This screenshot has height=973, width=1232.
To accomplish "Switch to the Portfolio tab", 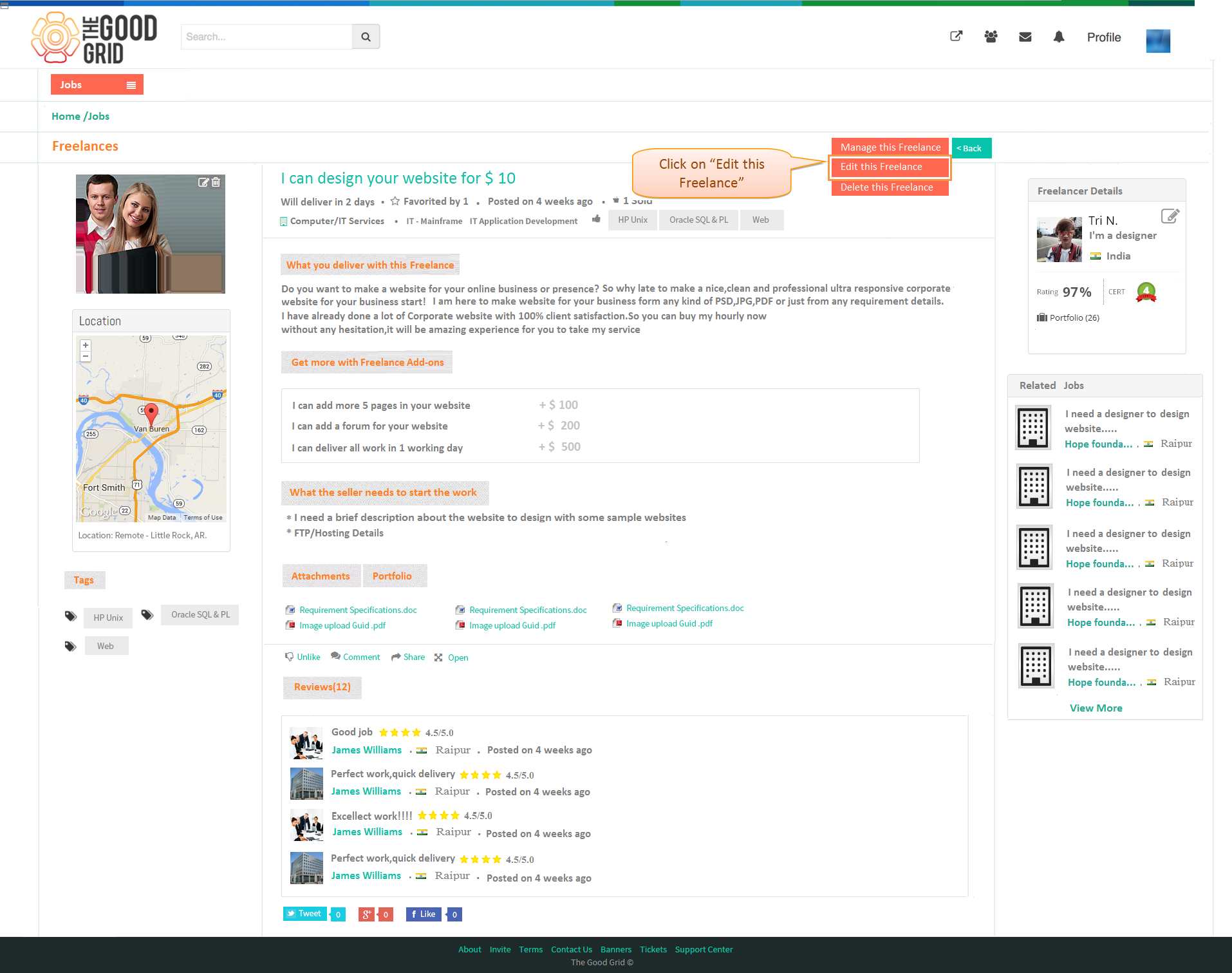I will pos(395,576).
